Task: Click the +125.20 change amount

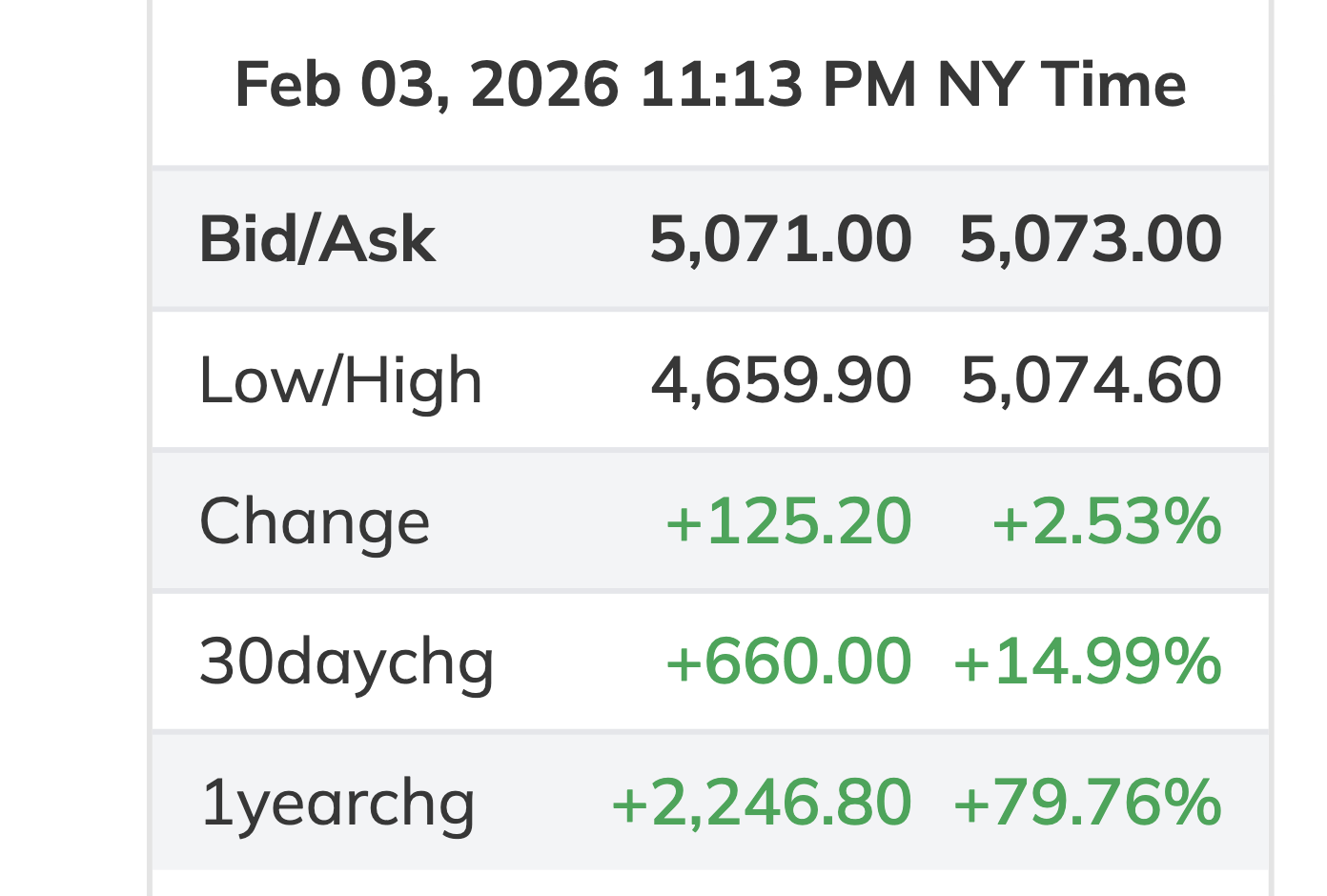Action: (x=787, y=521)
